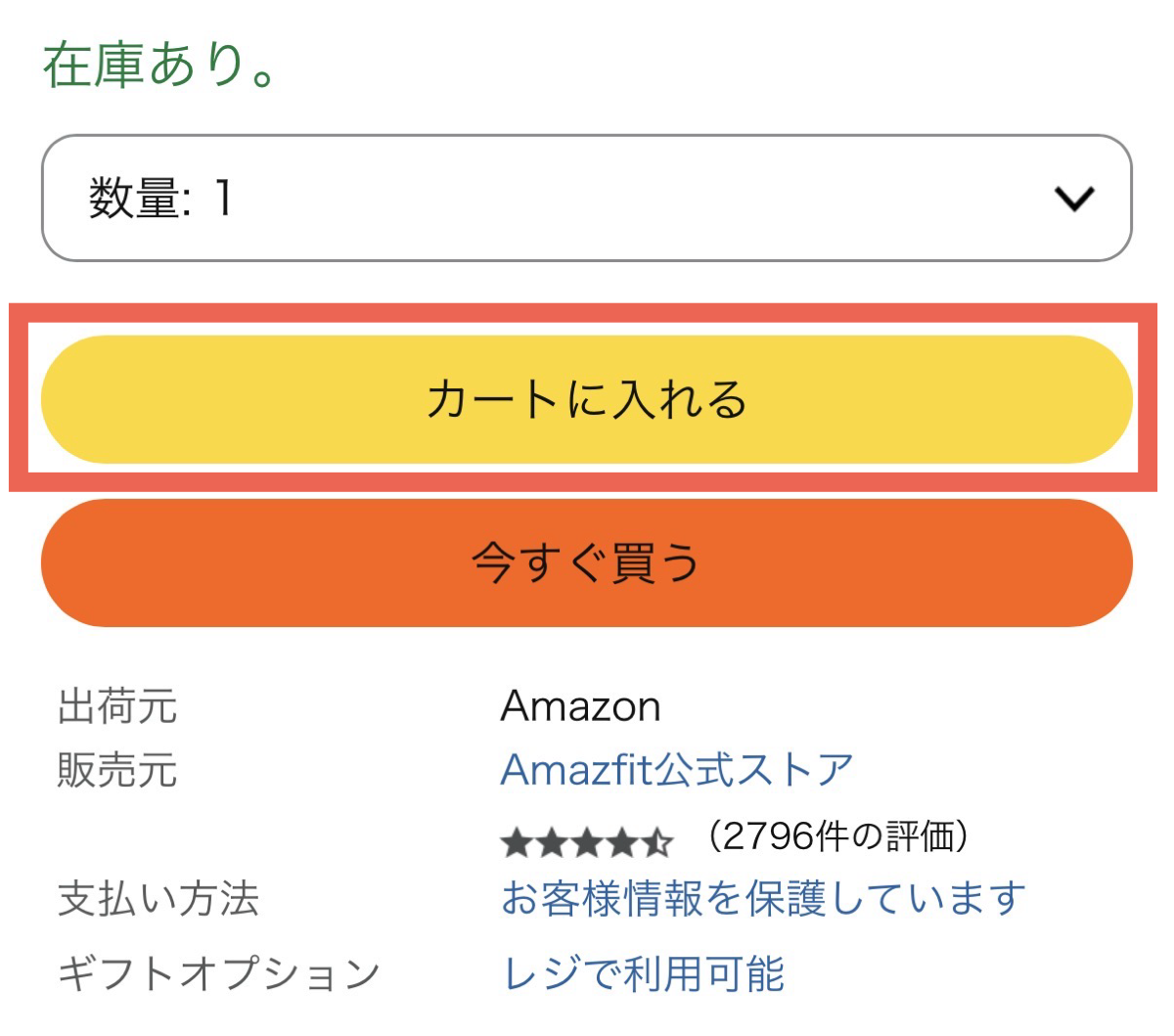The image size is (1174, 1036).
Task: Click the Amazon shipper name
Action: pyautogui.click(x=580, y=706)
